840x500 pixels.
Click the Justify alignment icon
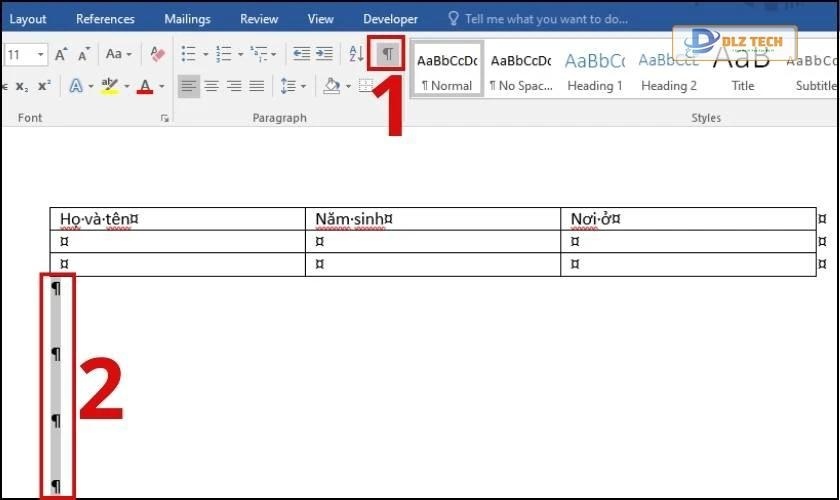[x=257, y=86]
